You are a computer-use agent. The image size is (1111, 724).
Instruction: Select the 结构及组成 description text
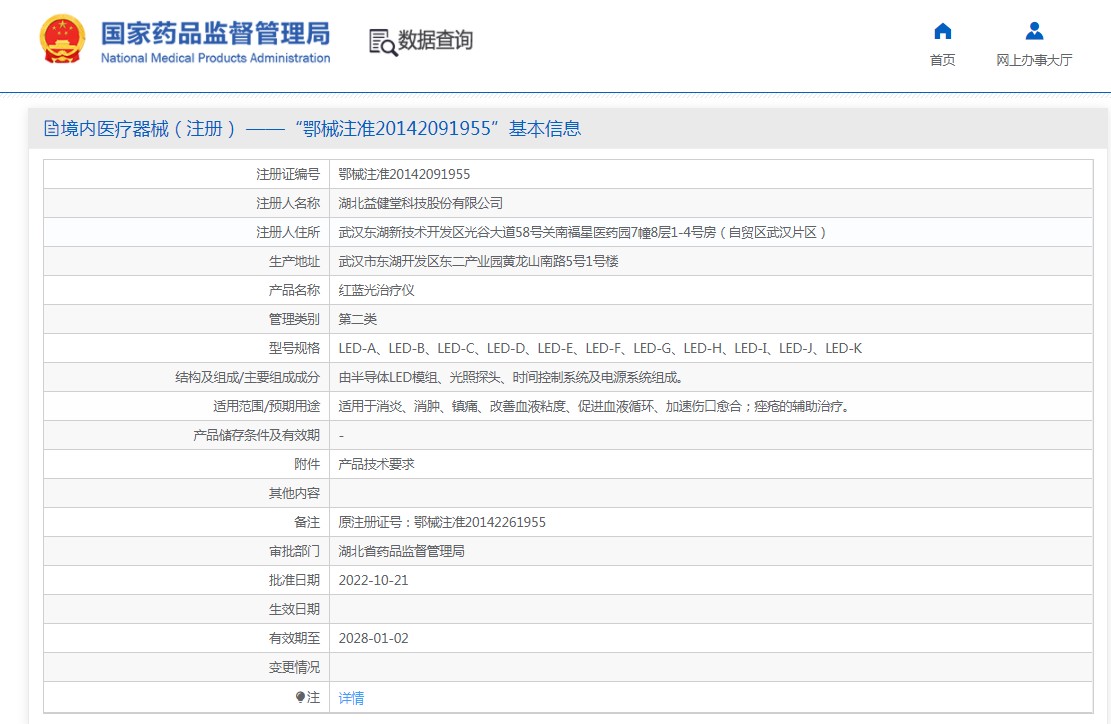pos(511,378)
